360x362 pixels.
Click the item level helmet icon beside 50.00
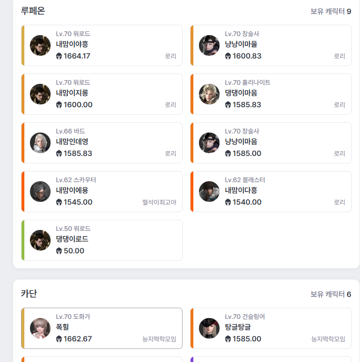(59, 251)
